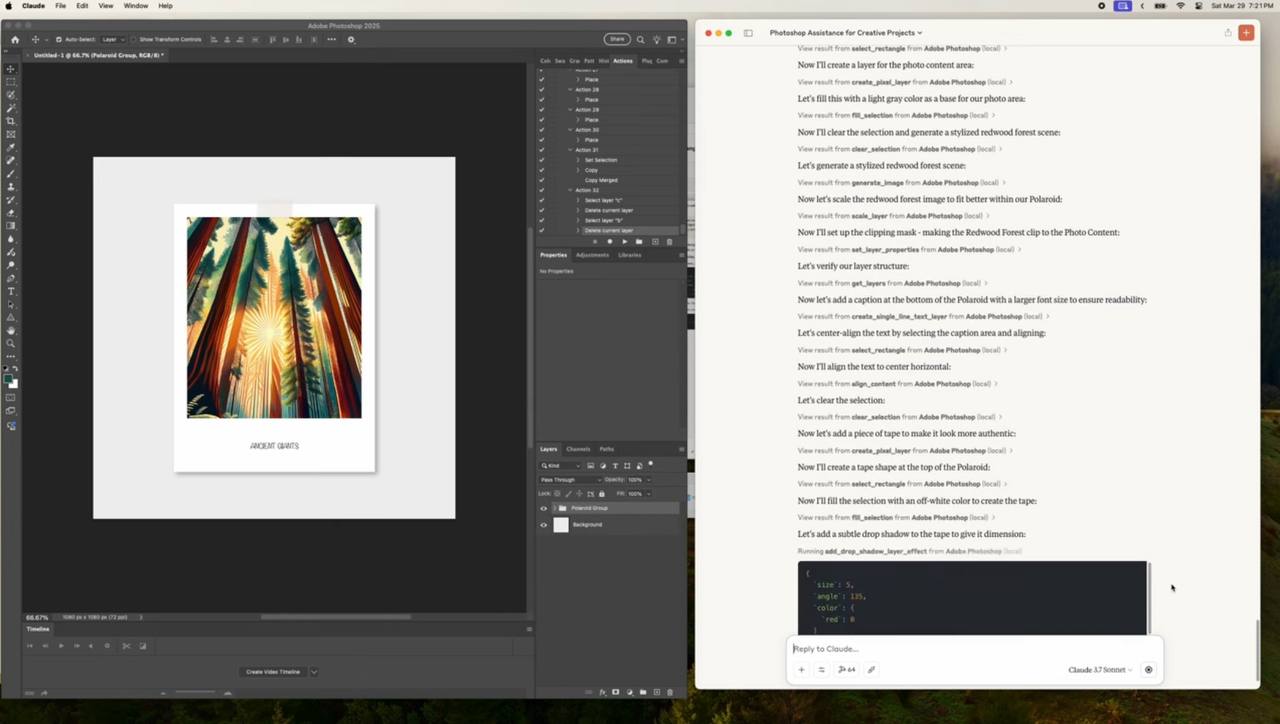This screenshot has width=1280, height=724.
Task: Switch to the Libraries tab
Action: tap(630, 255)
